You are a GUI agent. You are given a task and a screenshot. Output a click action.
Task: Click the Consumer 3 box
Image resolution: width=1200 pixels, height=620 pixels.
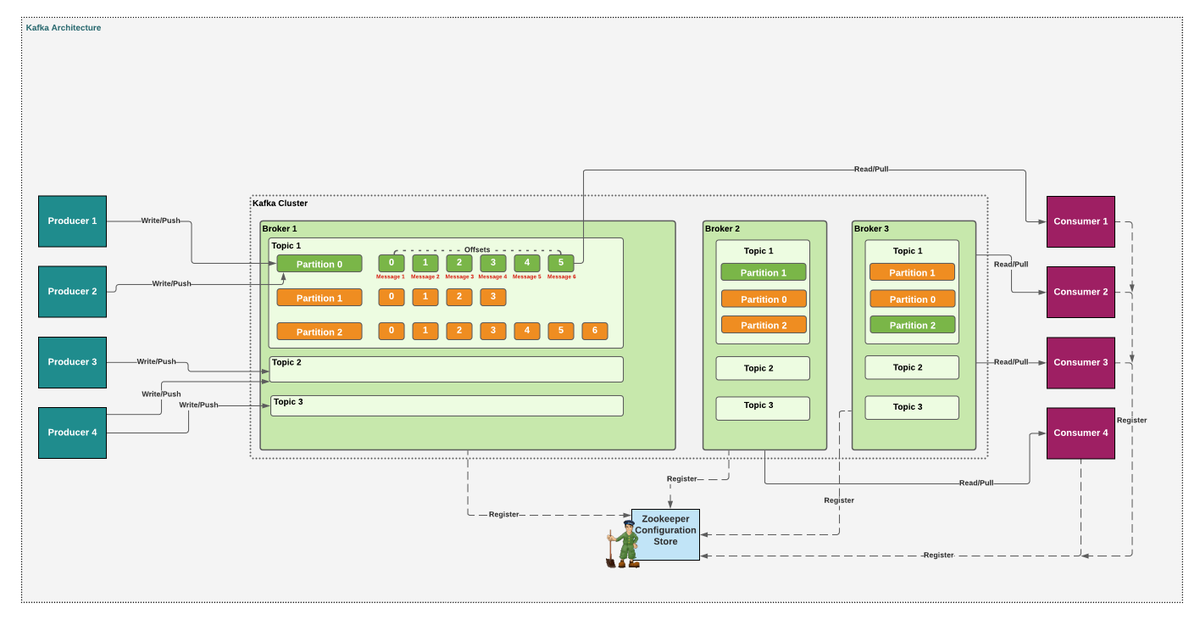(1081, 362)
